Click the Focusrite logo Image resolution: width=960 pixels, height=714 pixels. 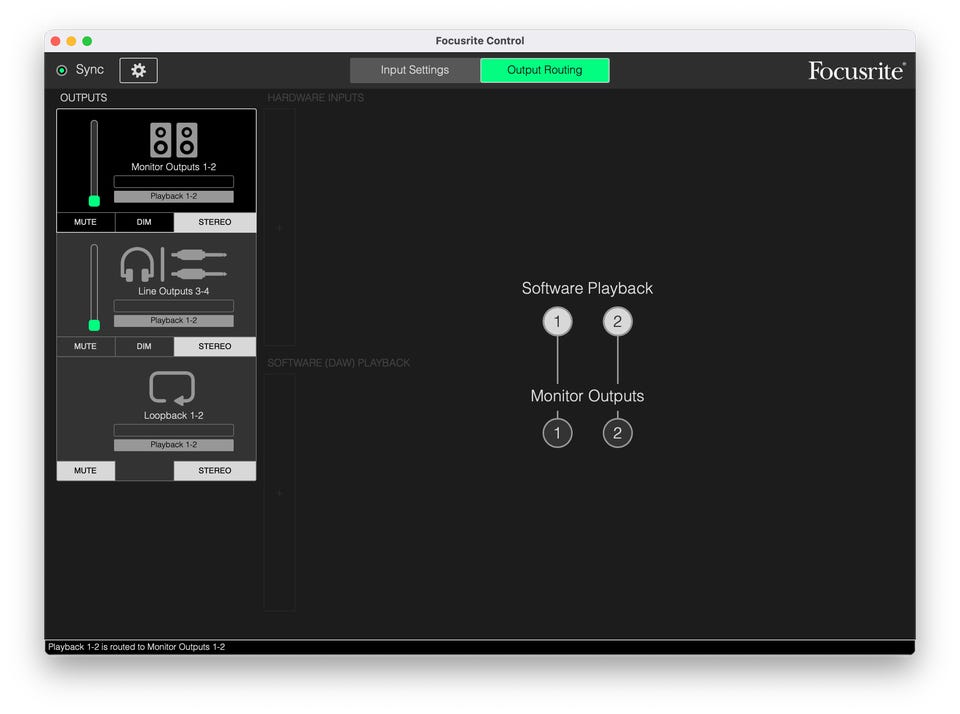(857, 70)
